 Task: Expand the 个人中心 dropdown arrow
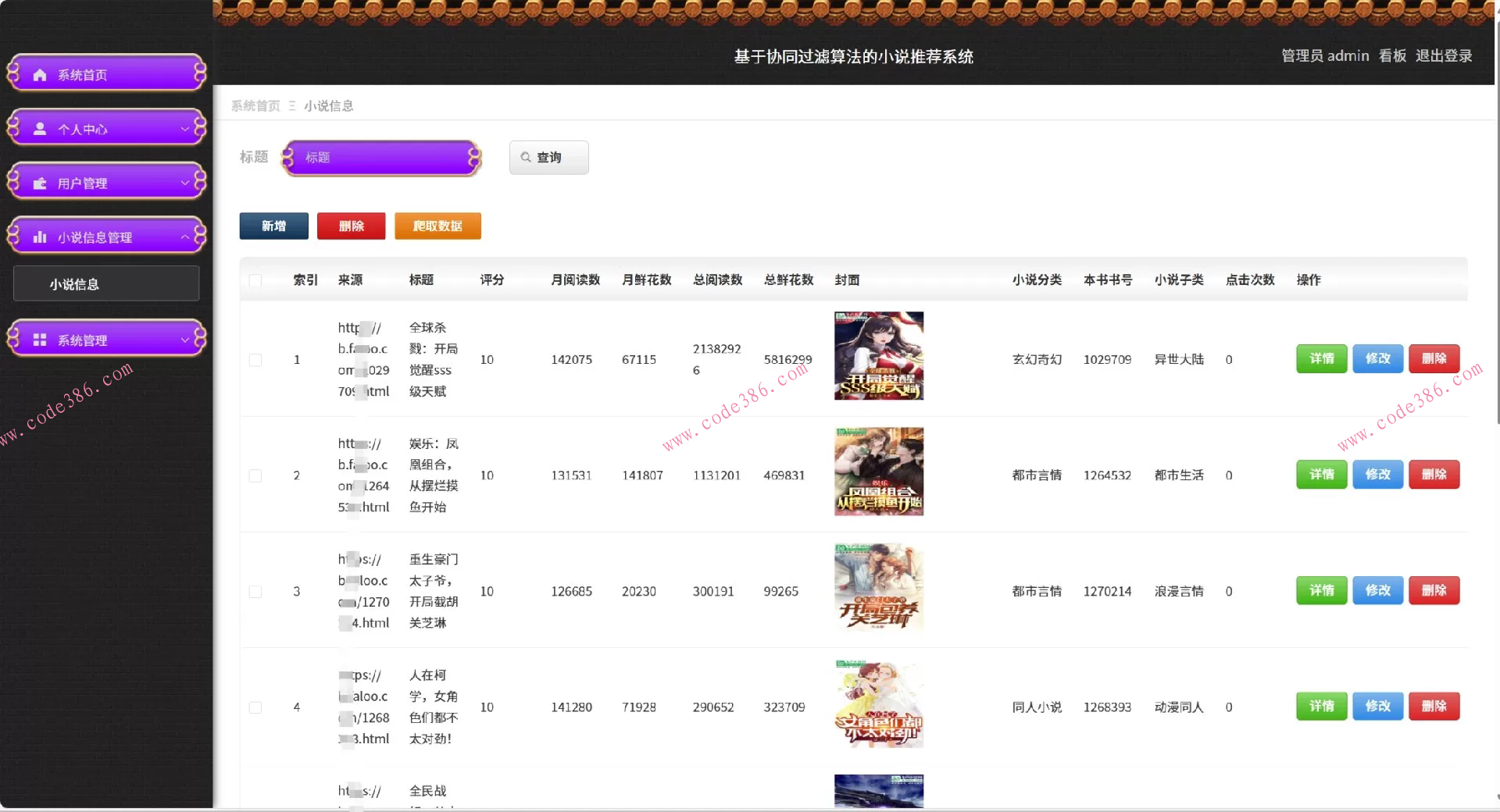tap(184, 128)
